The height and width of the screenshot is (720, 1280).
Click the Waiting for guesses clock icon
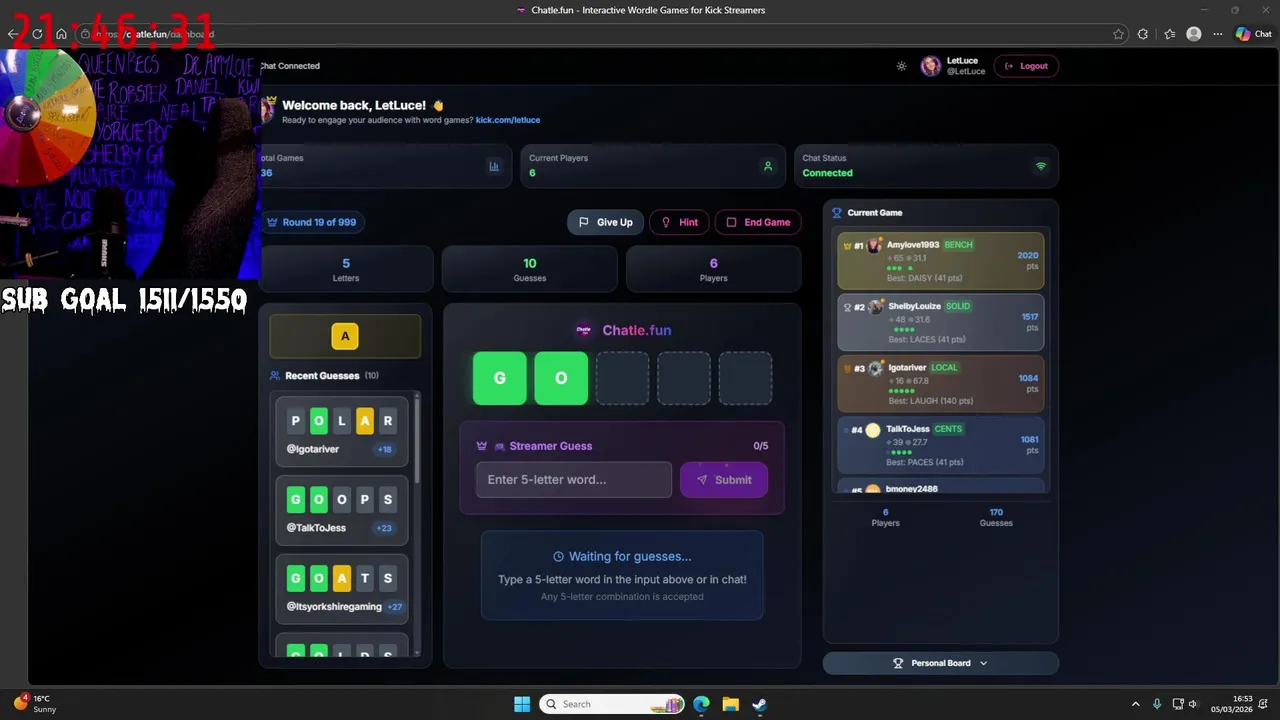pos(558,557)
